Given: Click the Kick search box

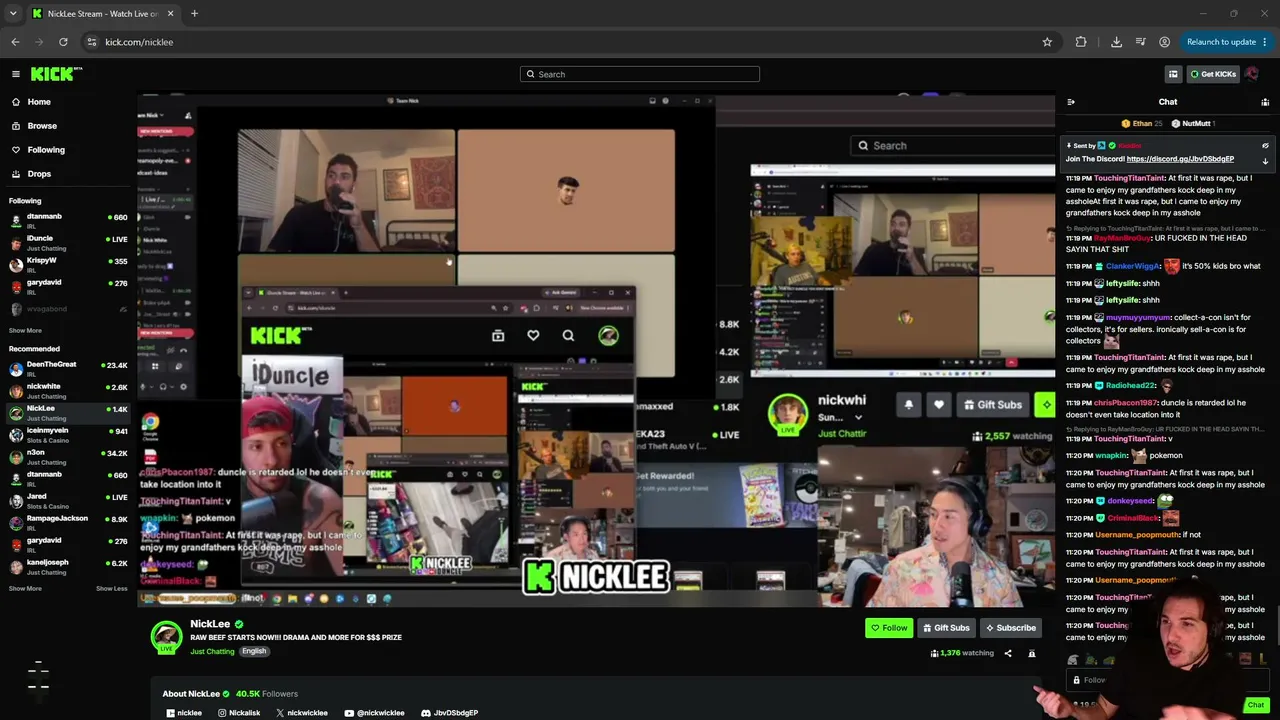Looking at the screenshot, I should click(640, 74).
